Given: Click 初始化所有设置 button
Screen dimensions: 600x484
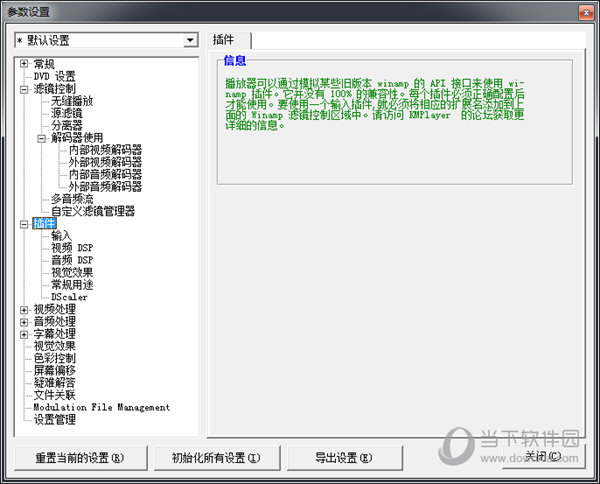Looking at the screenshot, I should [x=215, y=458].
